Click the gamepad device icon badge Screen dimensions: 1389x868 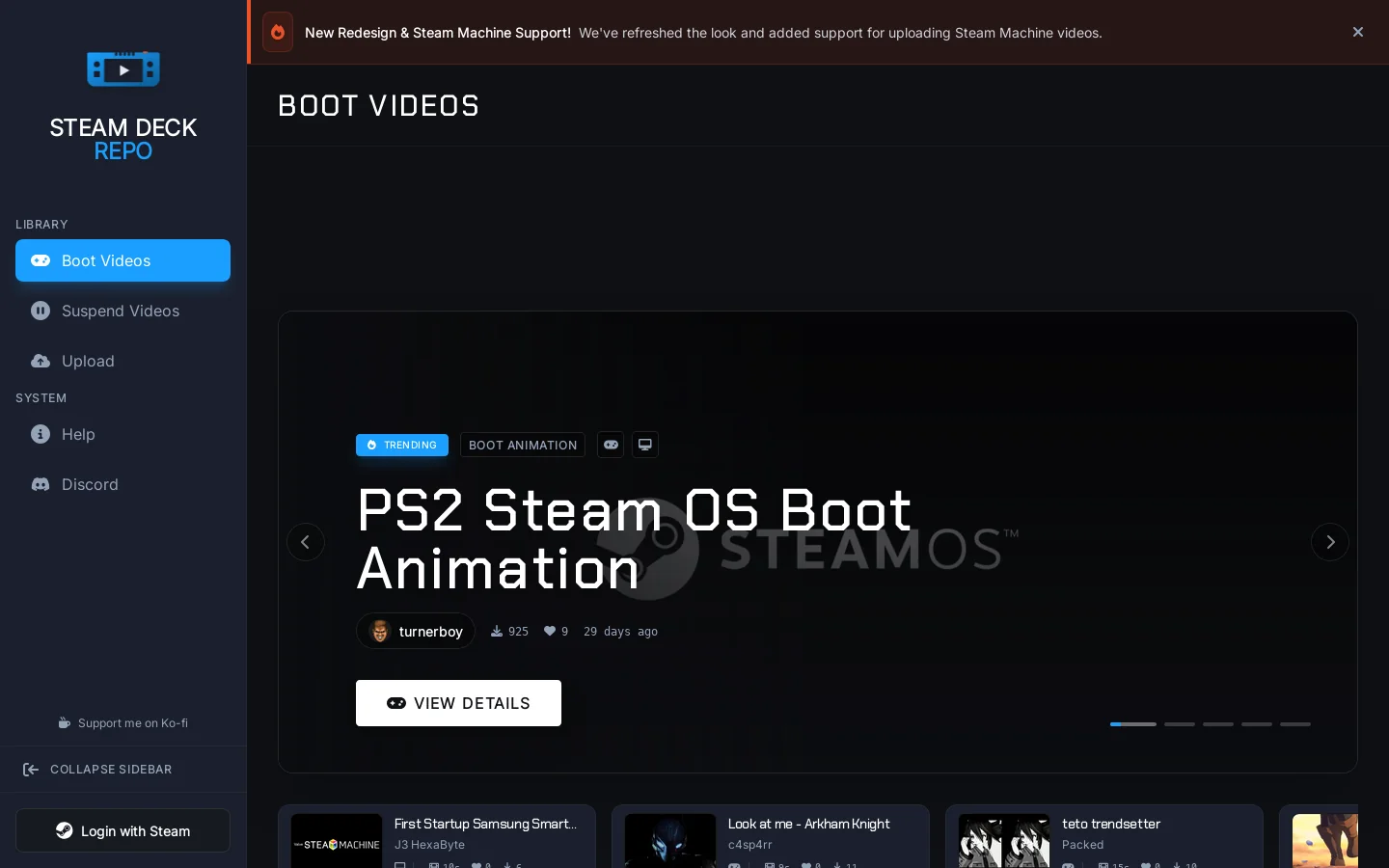pyautogui.click(x=611, y=445)
